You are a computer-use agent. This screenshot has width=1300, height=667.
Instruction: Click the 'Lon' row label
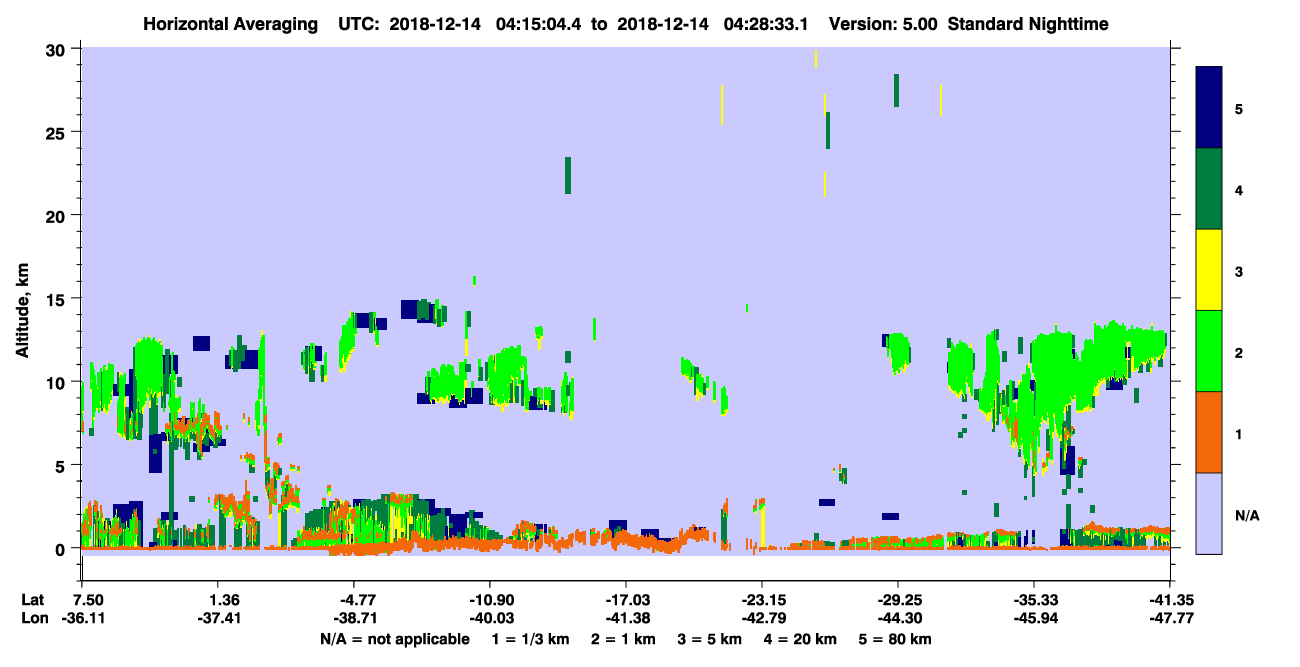pyautogui.click(x=33, y=618)
